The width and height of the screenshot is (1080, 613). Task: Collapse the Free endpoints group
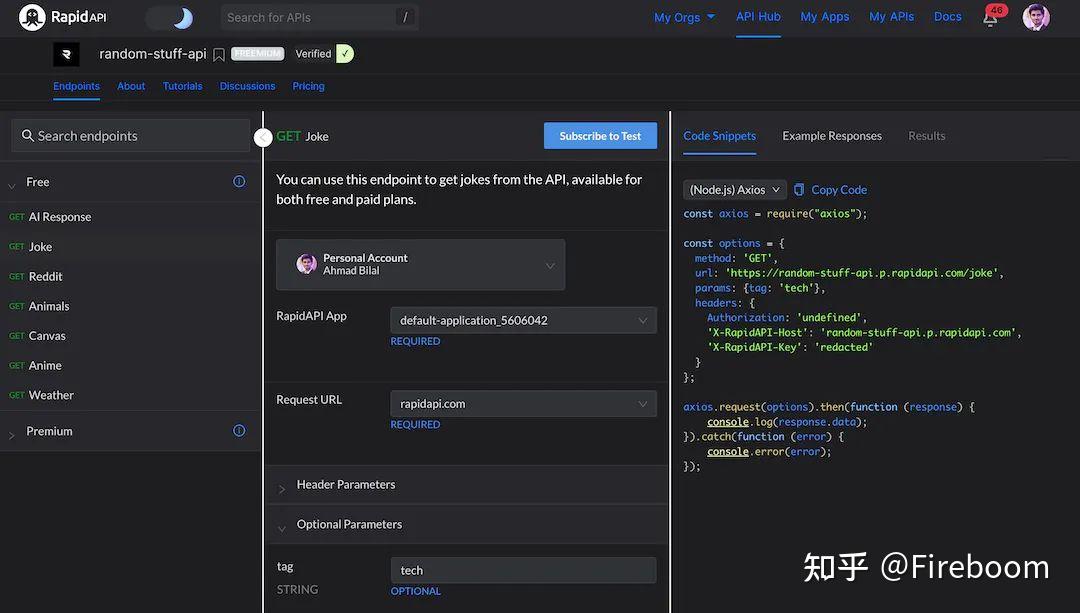click(12, 185)
